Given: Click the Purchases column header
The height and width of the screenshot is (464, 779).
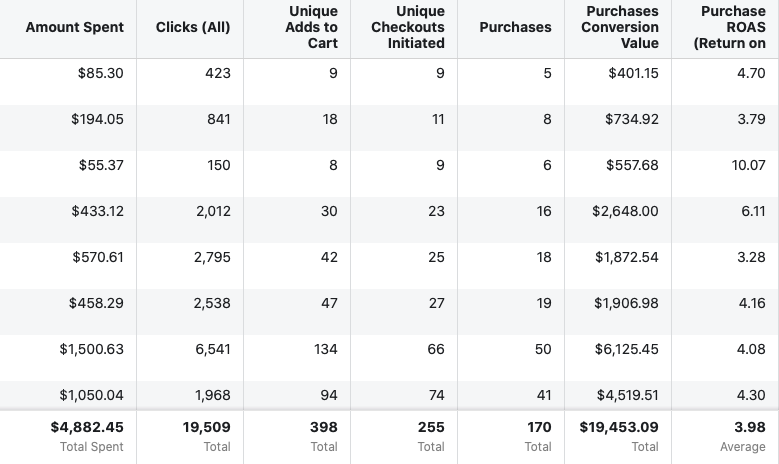Looking at the screenshot, I should (x=515, y=28).
